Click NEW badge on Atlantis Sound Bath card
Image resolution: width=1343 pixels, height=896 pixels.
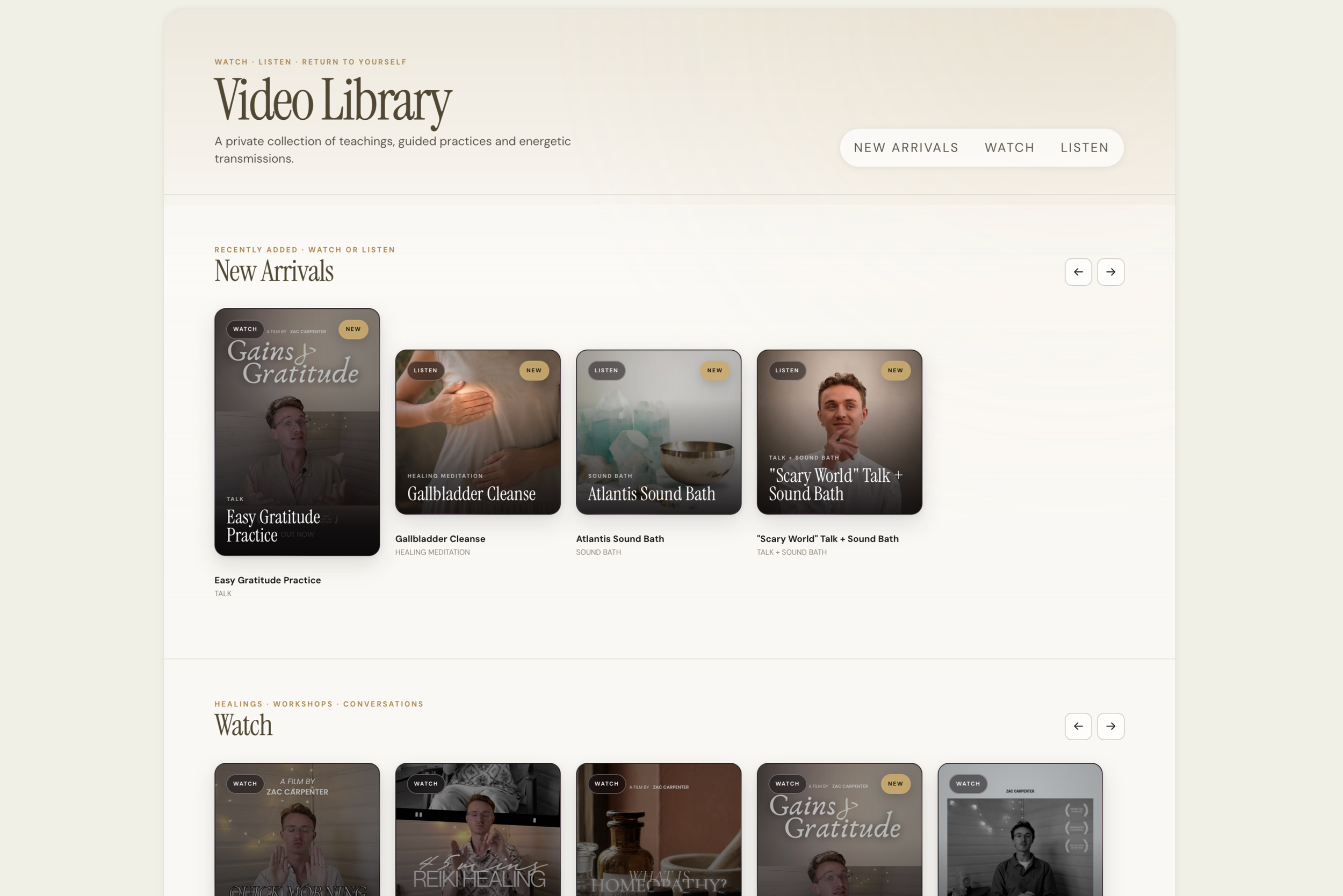pos(714,370)
